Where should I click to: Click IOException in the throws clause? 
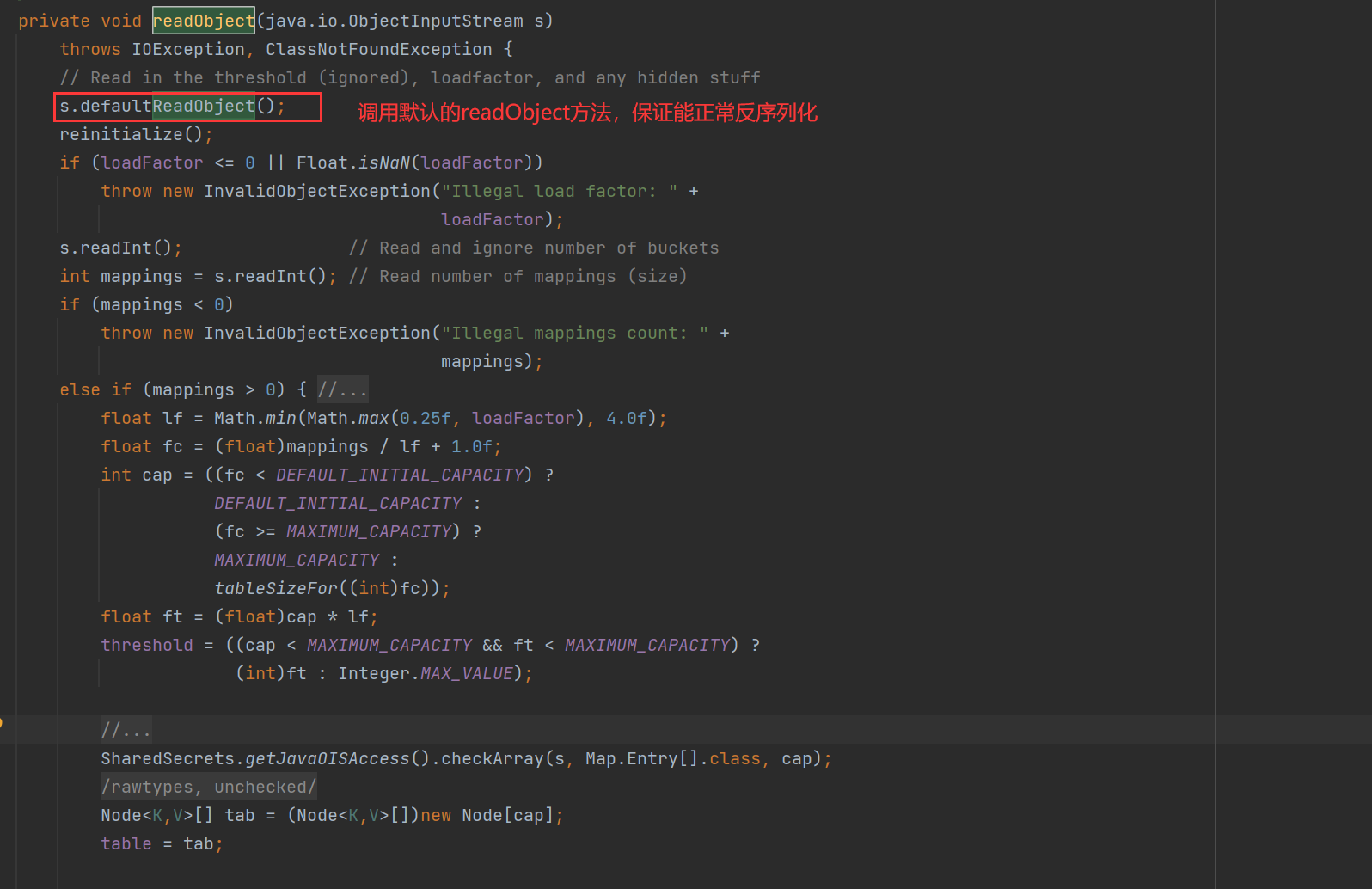[x=188, y=49]
